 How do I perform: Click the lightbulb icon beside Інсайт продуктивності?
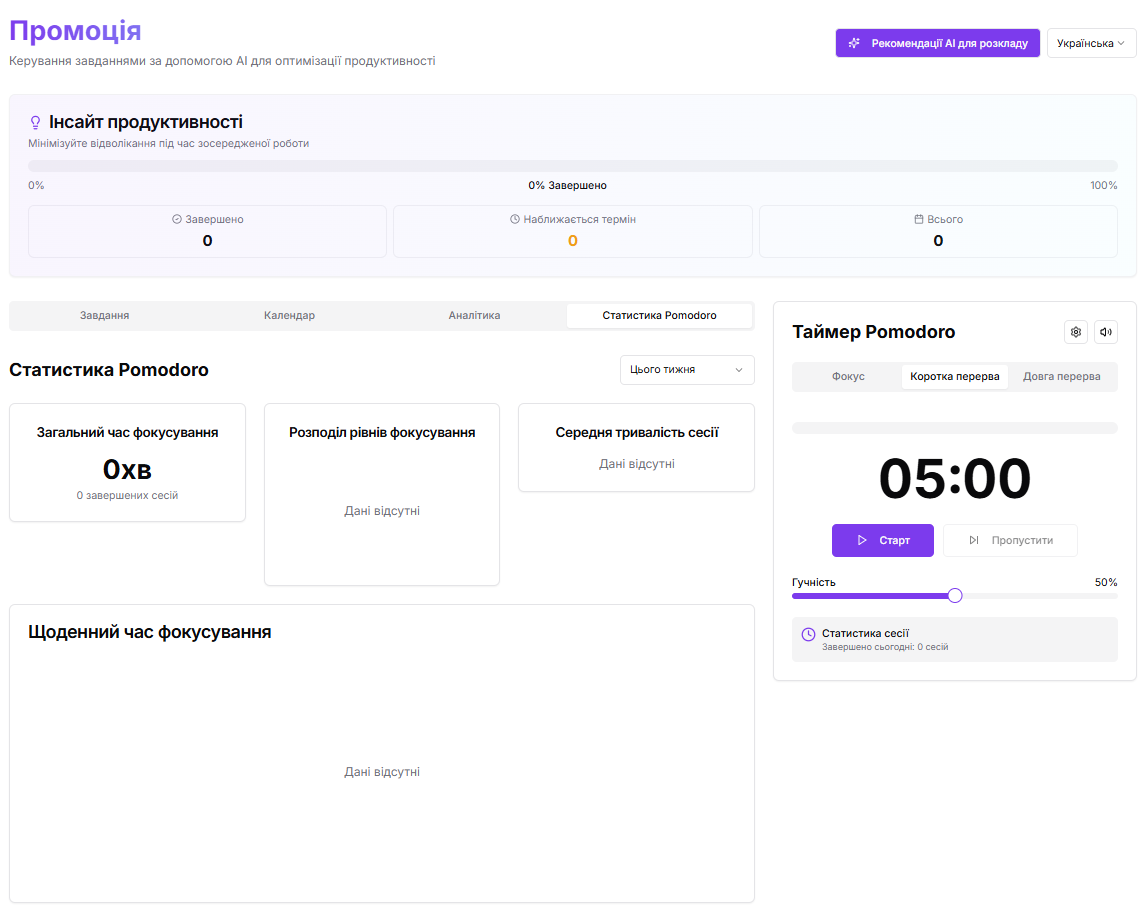point(36,123)
